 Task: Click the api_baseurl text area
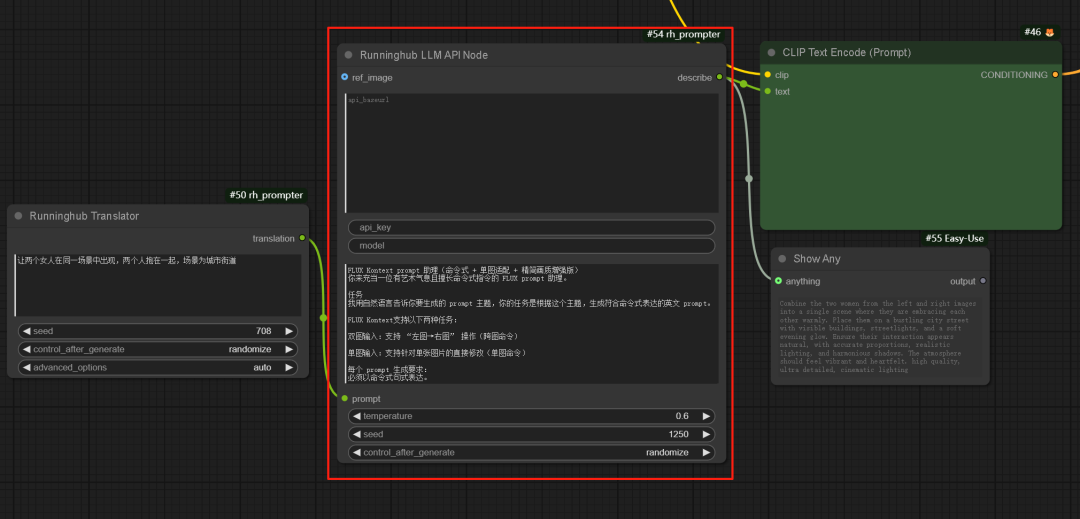pyautogui.click(x=532, y=153)
